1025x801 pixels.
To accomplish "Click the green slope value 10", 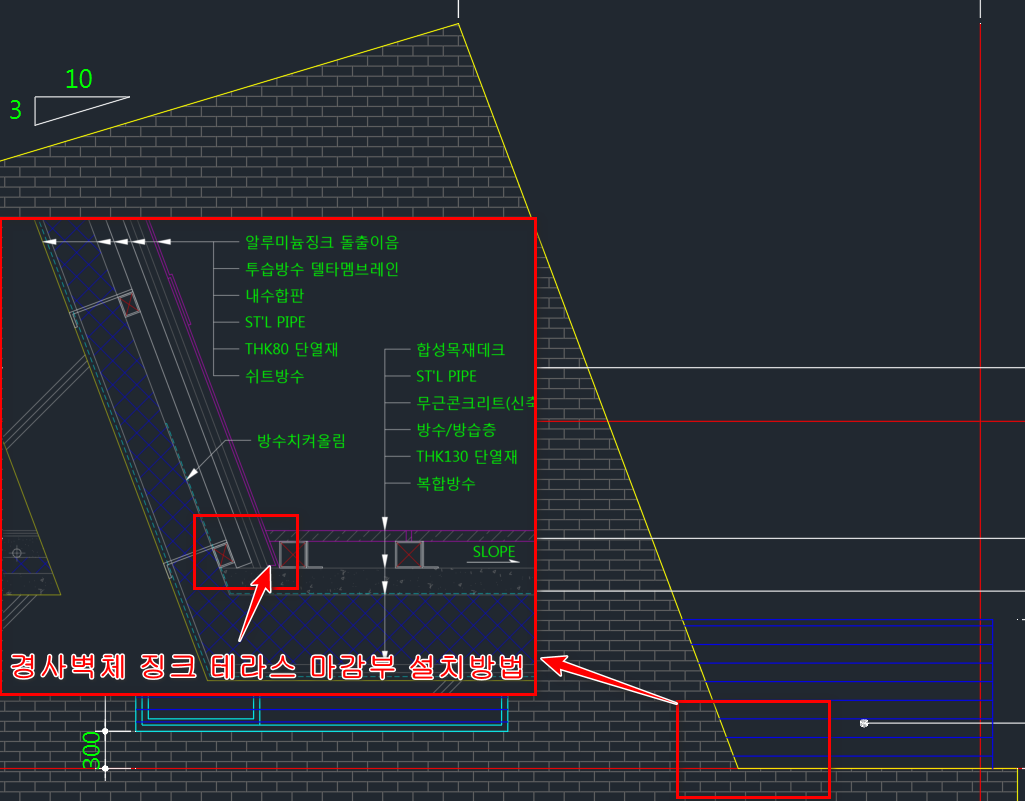I will click(x=78, y=80).
